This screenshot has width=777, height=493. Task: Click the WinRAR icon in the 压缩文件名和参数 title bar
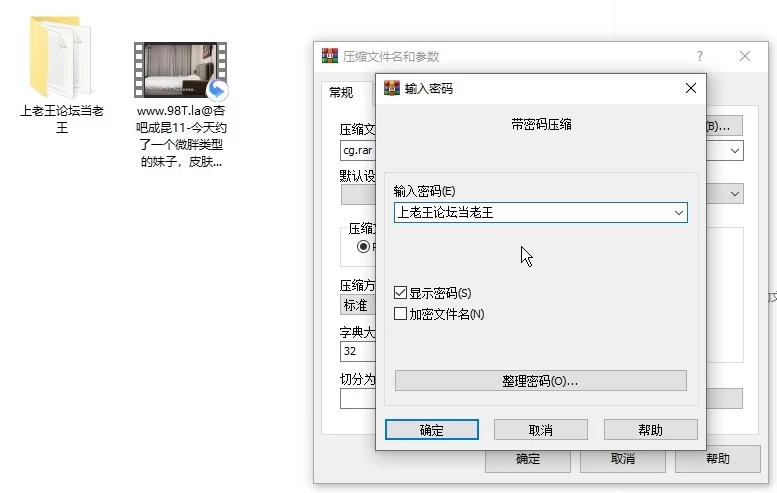[330, 56]
